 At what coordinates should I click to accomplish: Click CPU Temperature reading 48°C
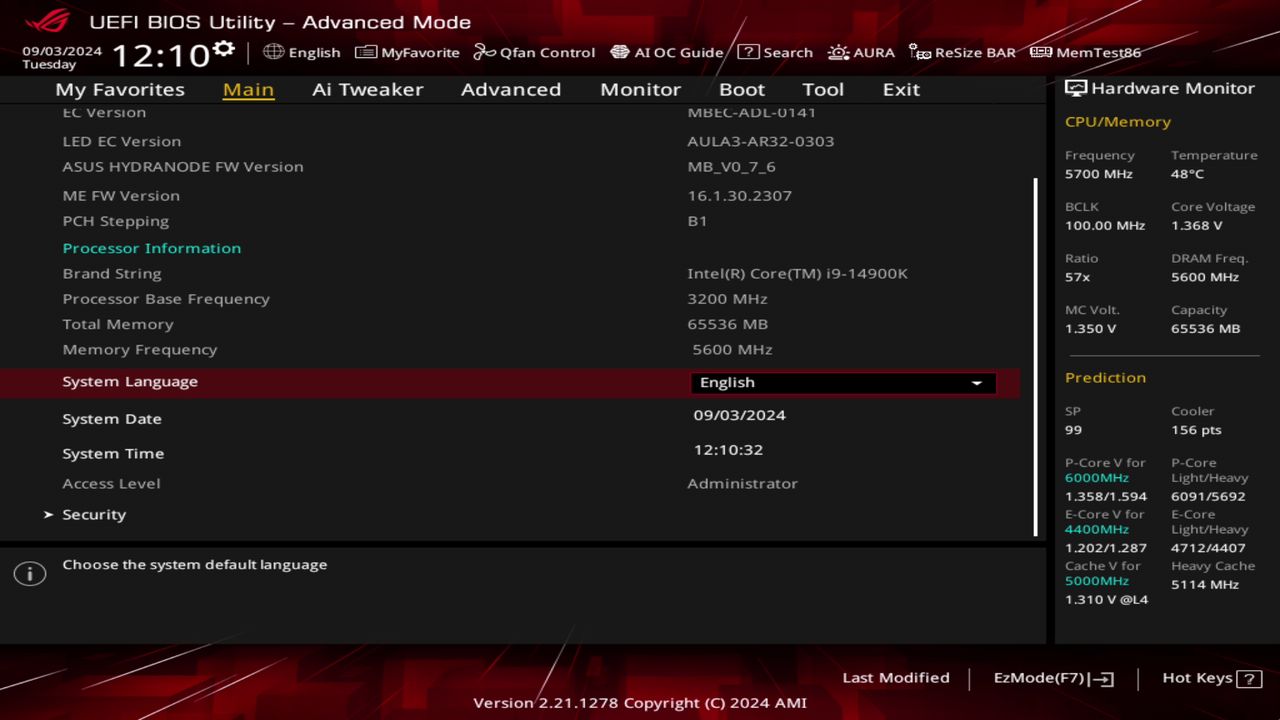1187,174
